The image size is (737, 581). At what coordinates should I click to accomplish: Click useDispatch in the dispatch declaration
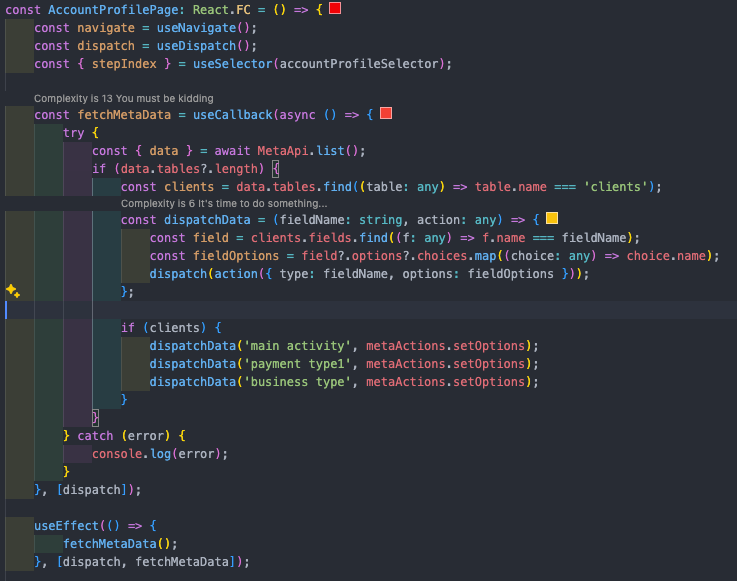pos(196,46)
